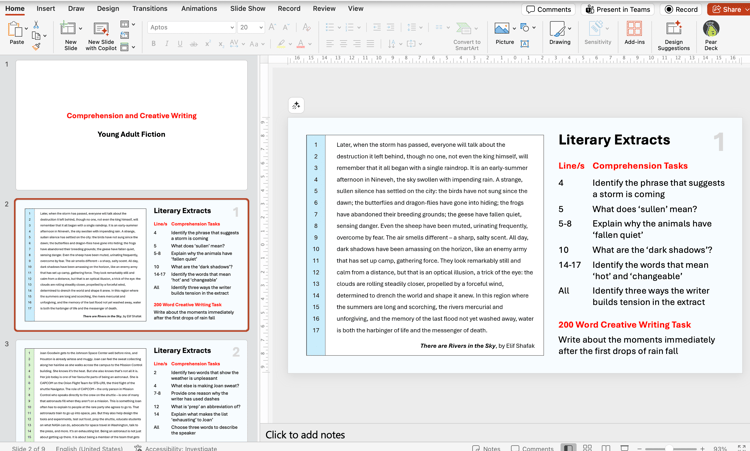
Task: Toggle Comments pane in status bar
Action: click(531, 447)
